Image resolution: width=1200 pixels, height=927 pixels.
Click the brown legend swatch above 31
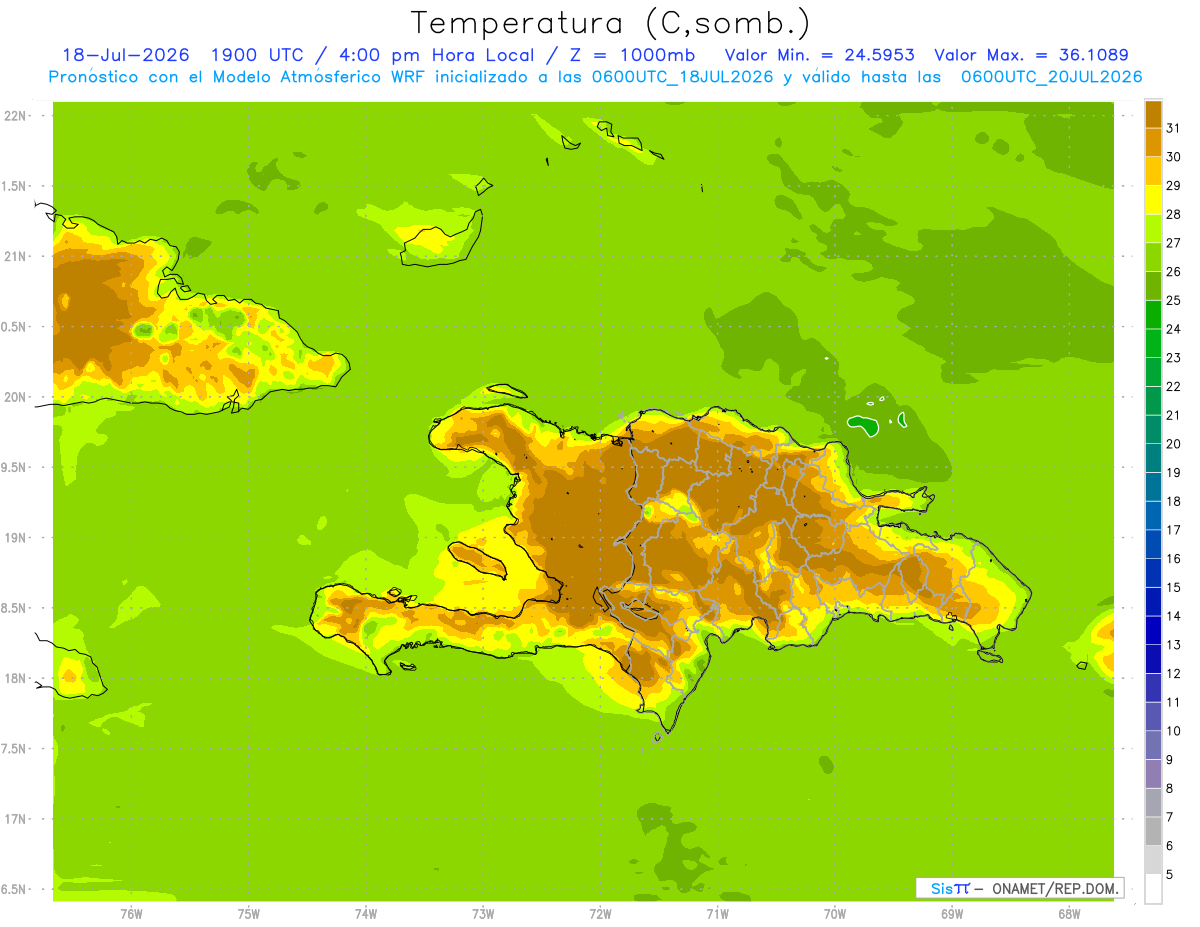[1154, 113]
